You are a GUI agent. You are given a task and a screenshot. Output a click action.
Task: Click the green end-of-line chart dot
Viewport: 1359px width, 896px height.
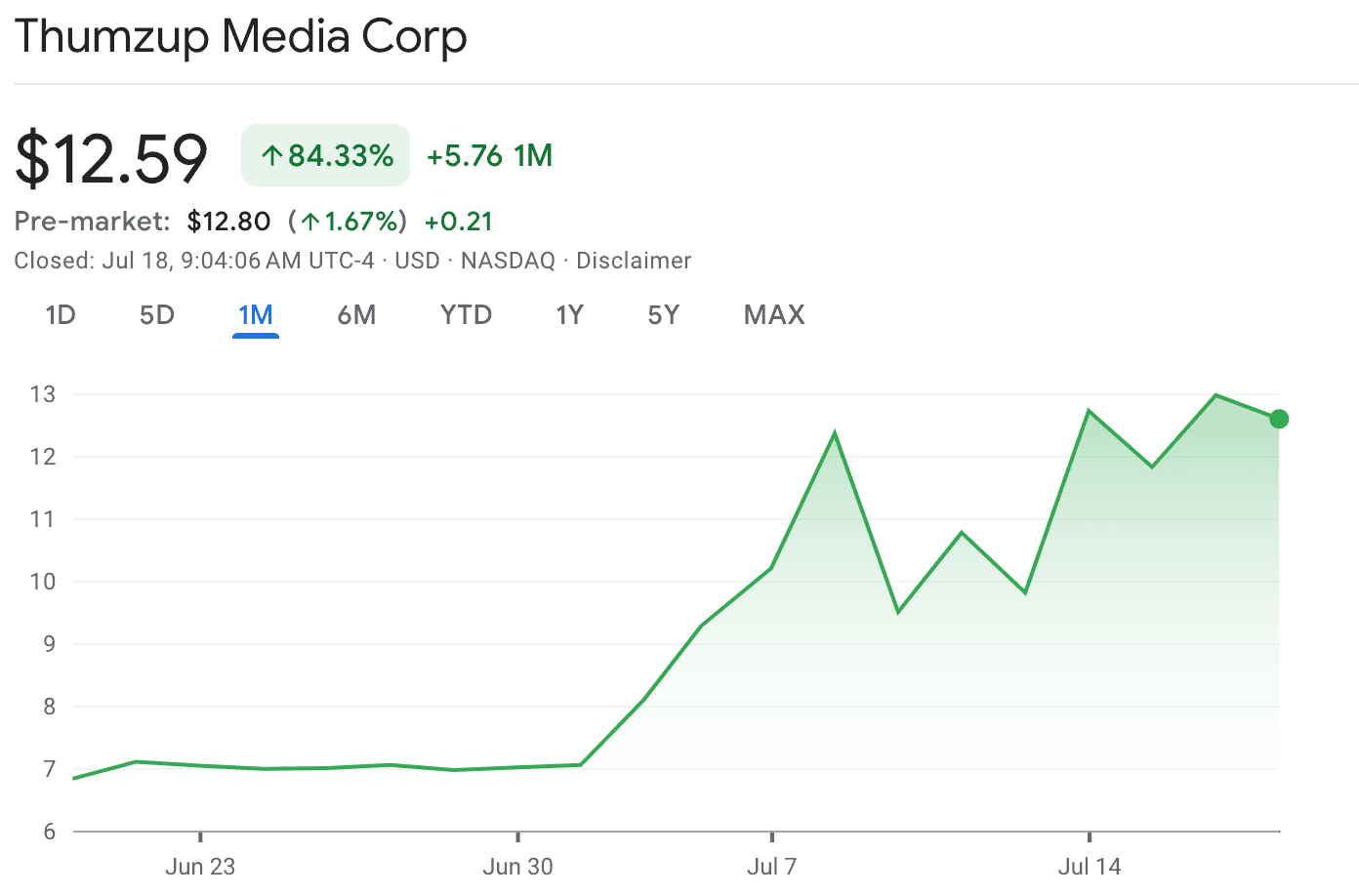tap(1279, 419)
